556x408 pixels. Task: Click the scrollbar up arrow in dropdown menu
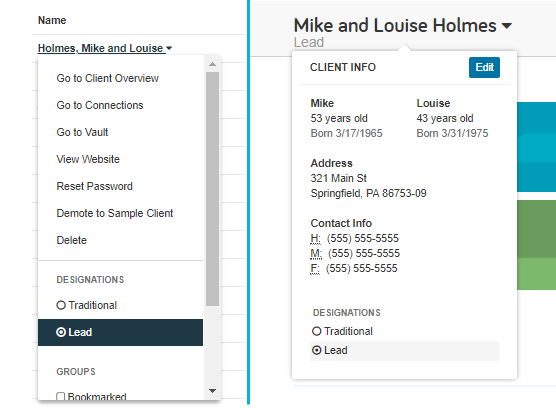[212, 64]
